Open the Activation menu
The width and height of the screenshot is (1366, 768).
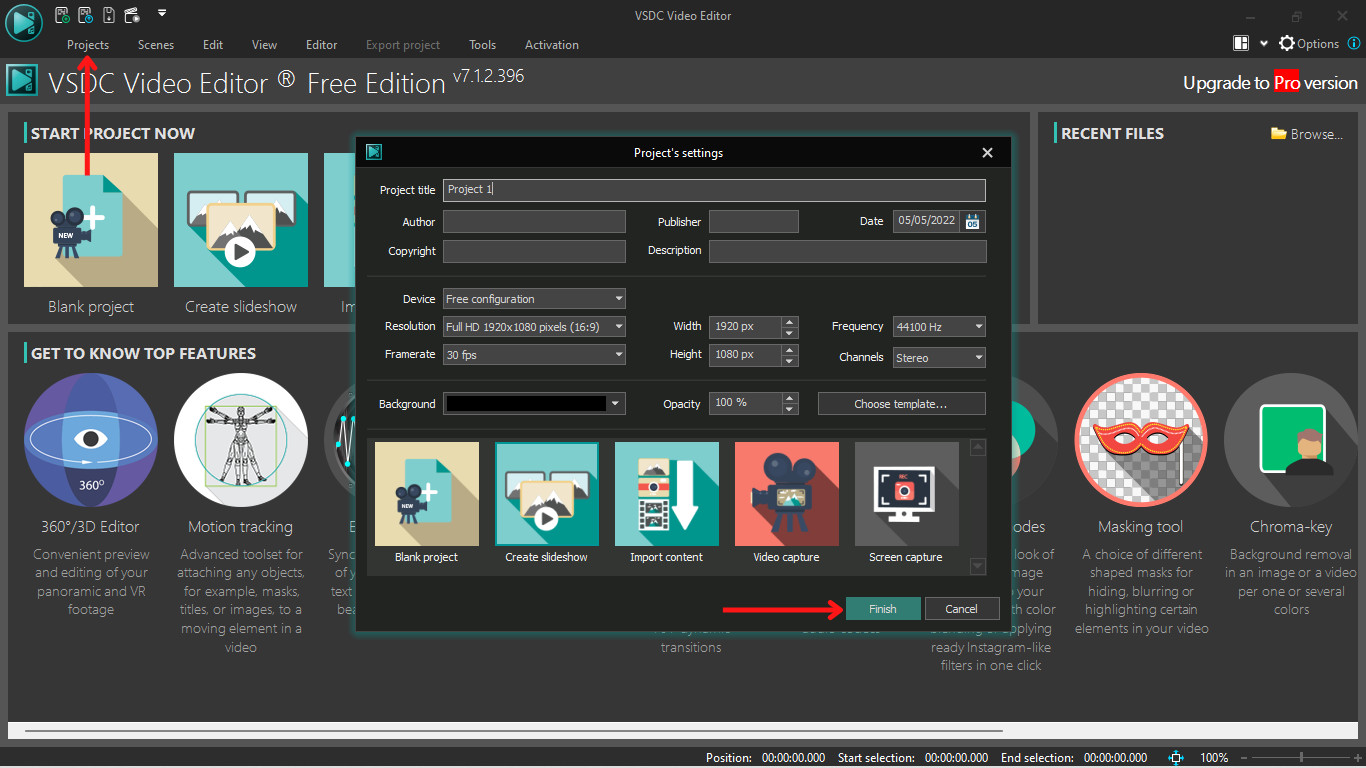(x=552, y=45)
